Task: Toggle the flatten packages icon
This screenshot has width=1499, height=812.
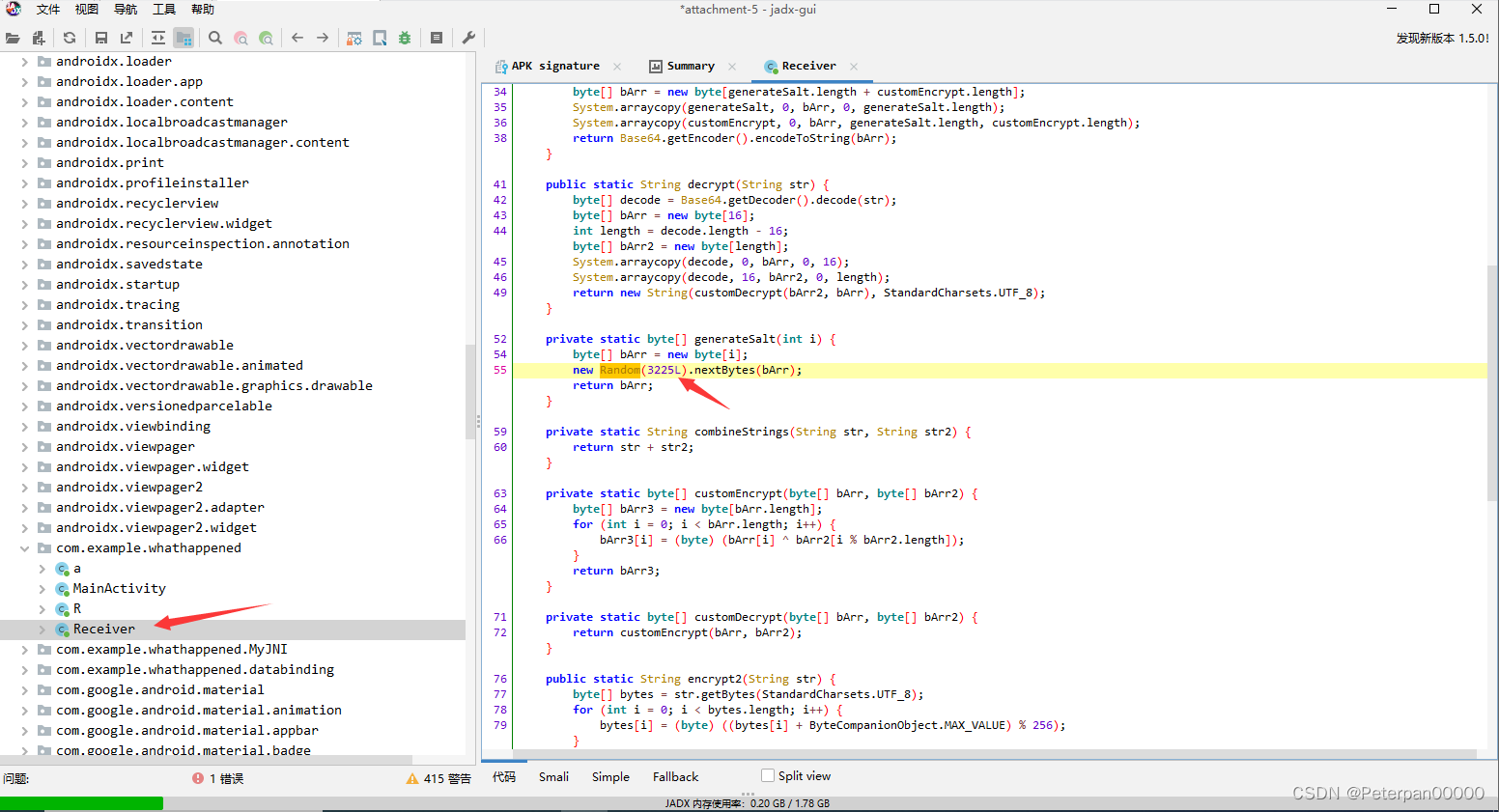Action: click(184, 38)
